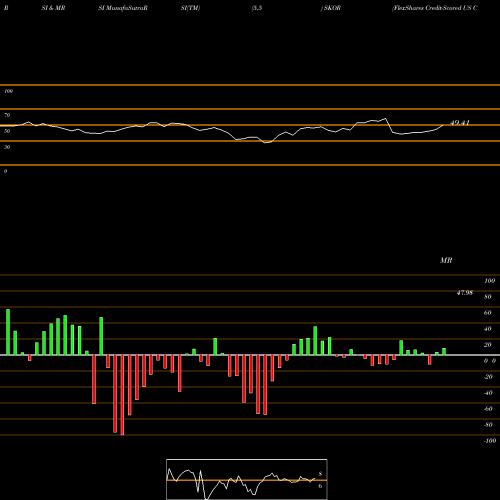Click the MR axis label -60
The height and width of the screenshot is (500, 500).
[x=488, y=409]
